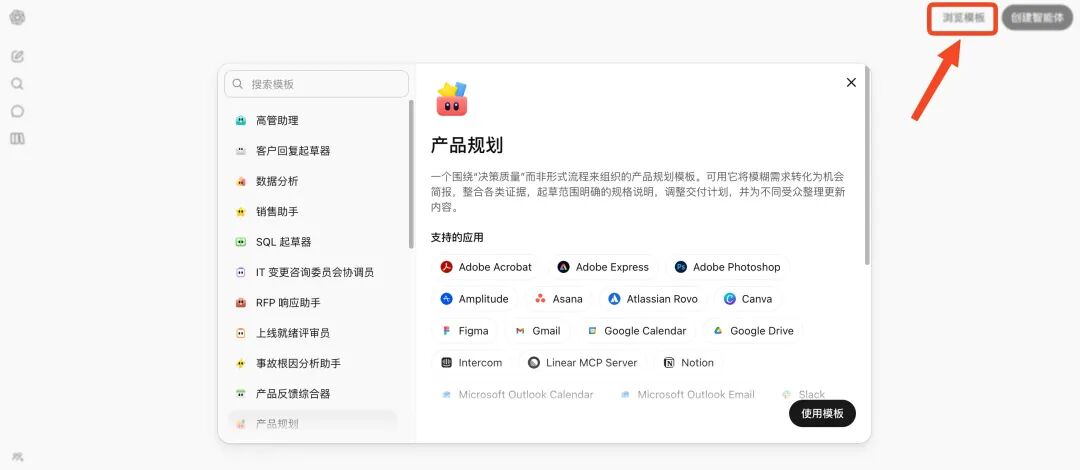Click the product planning robot avatar
The image size is (1080, 470).
(x=452, y=99)
